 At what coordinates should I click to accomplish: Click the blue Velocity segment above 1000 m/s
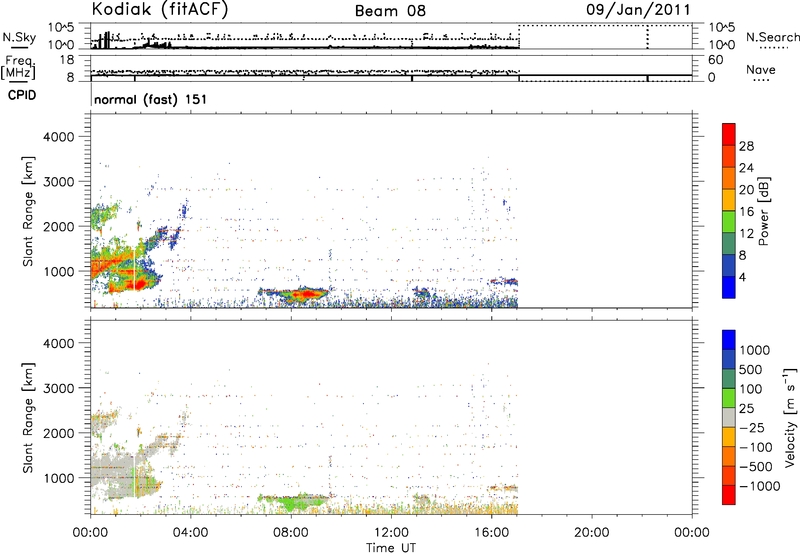pyautogui.click(x=729, y=340)
